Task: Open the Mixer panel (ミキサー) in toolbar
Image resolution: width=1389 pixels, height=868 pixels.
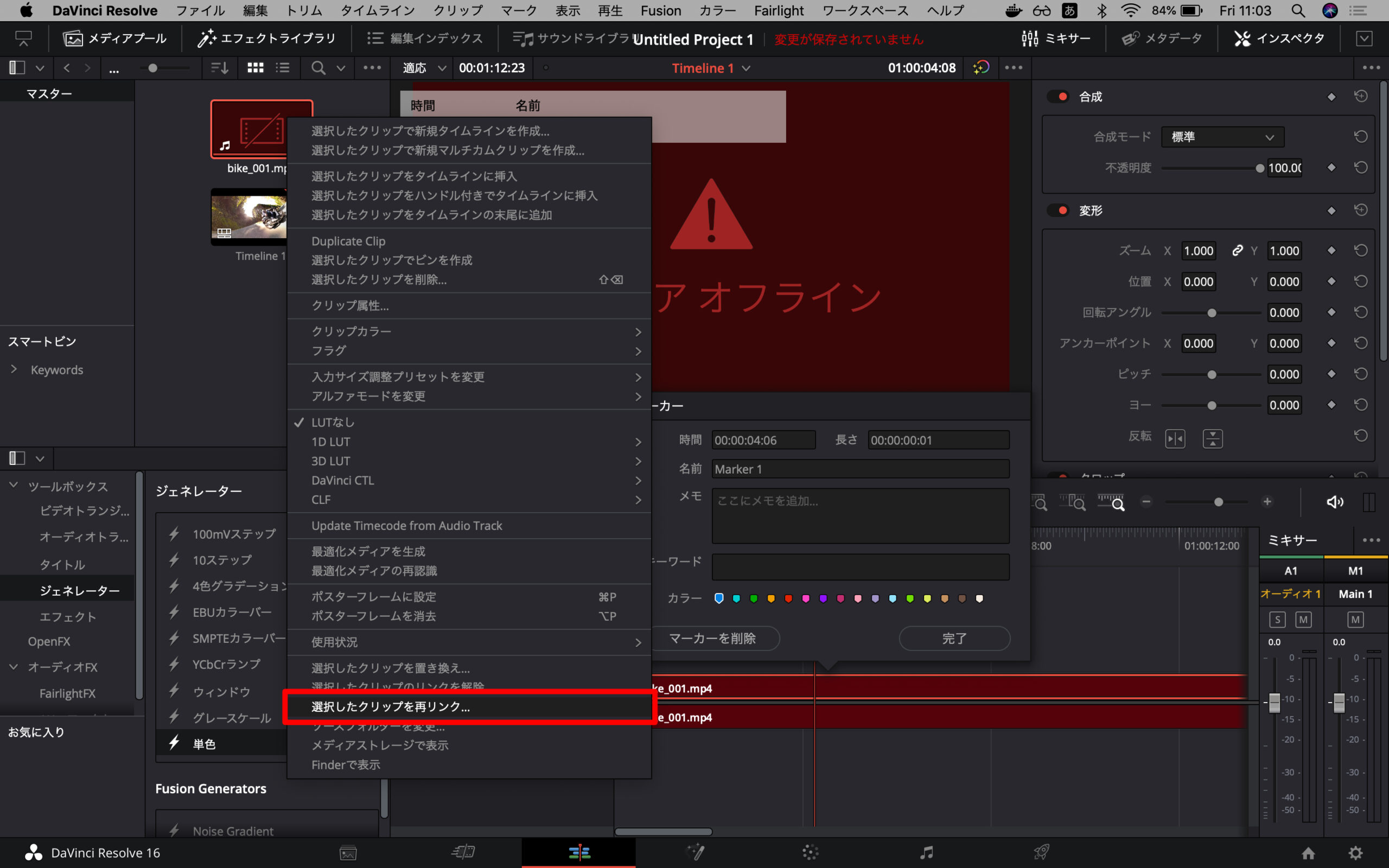Action: 1055,39
